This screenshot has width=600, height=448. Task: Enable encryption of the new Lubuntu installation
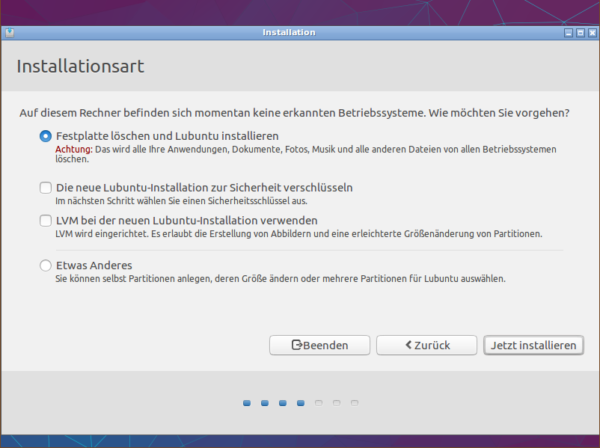[x=46, y=187]
